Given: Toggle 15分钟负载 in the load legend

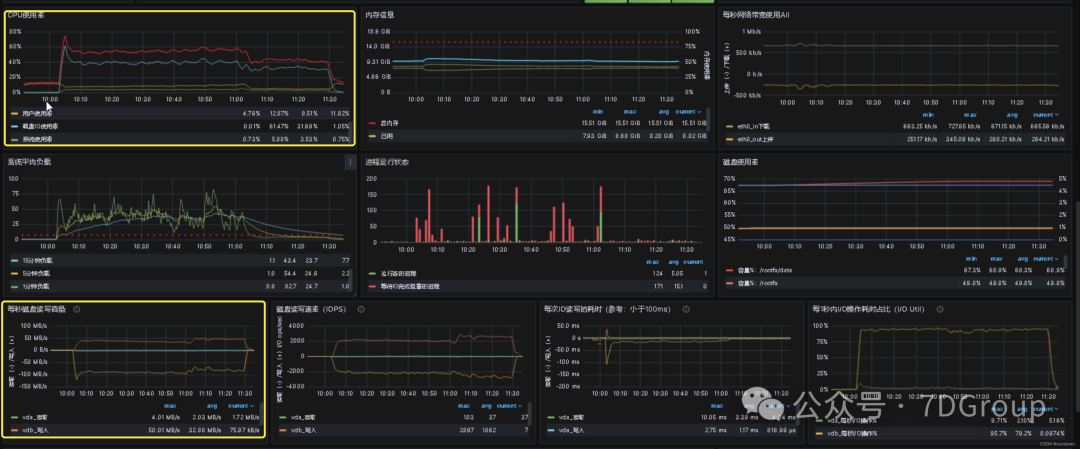Looking at the screenshot, I should pos(37,261).
